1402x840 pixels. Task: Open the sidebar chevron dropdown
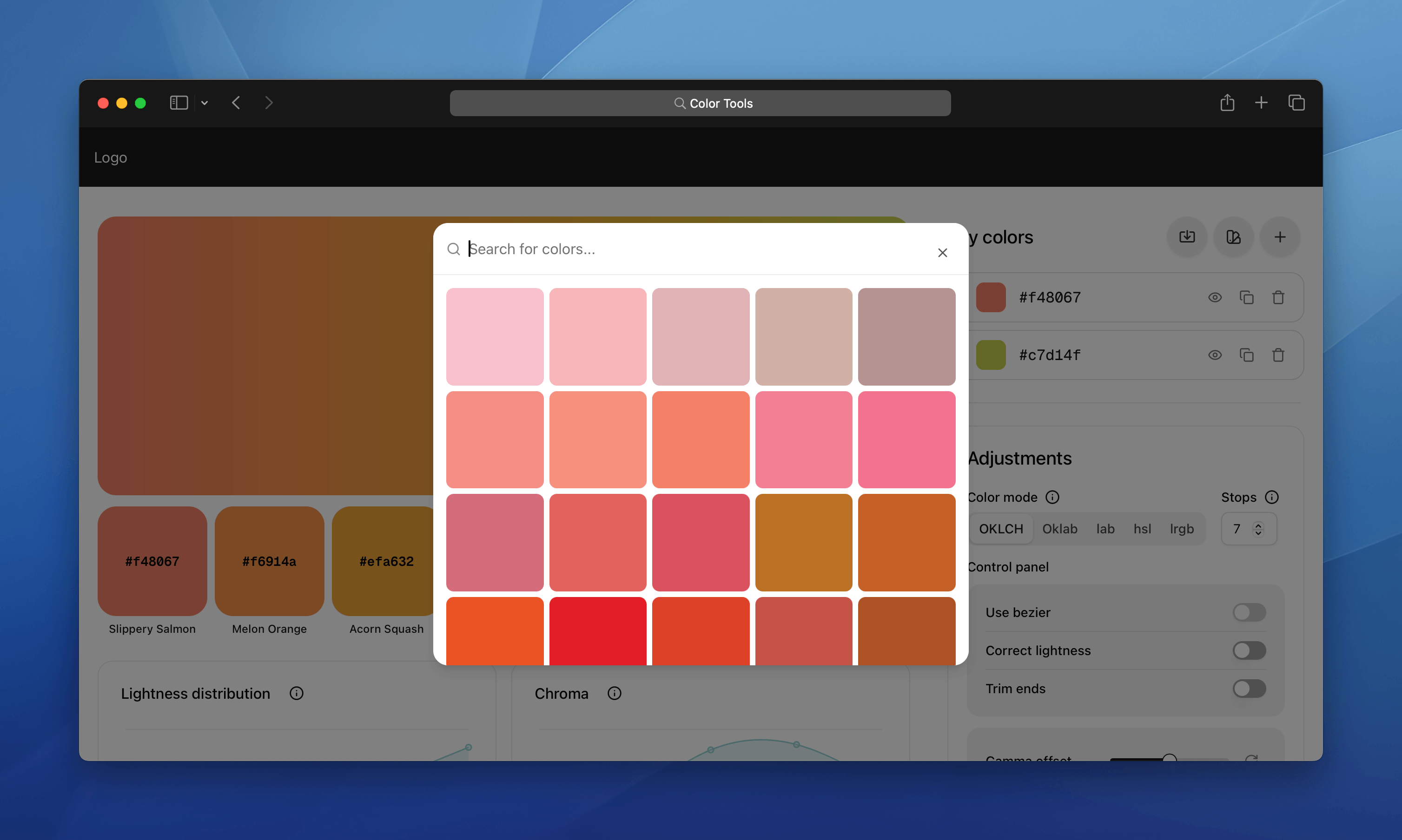pos(205,103)
